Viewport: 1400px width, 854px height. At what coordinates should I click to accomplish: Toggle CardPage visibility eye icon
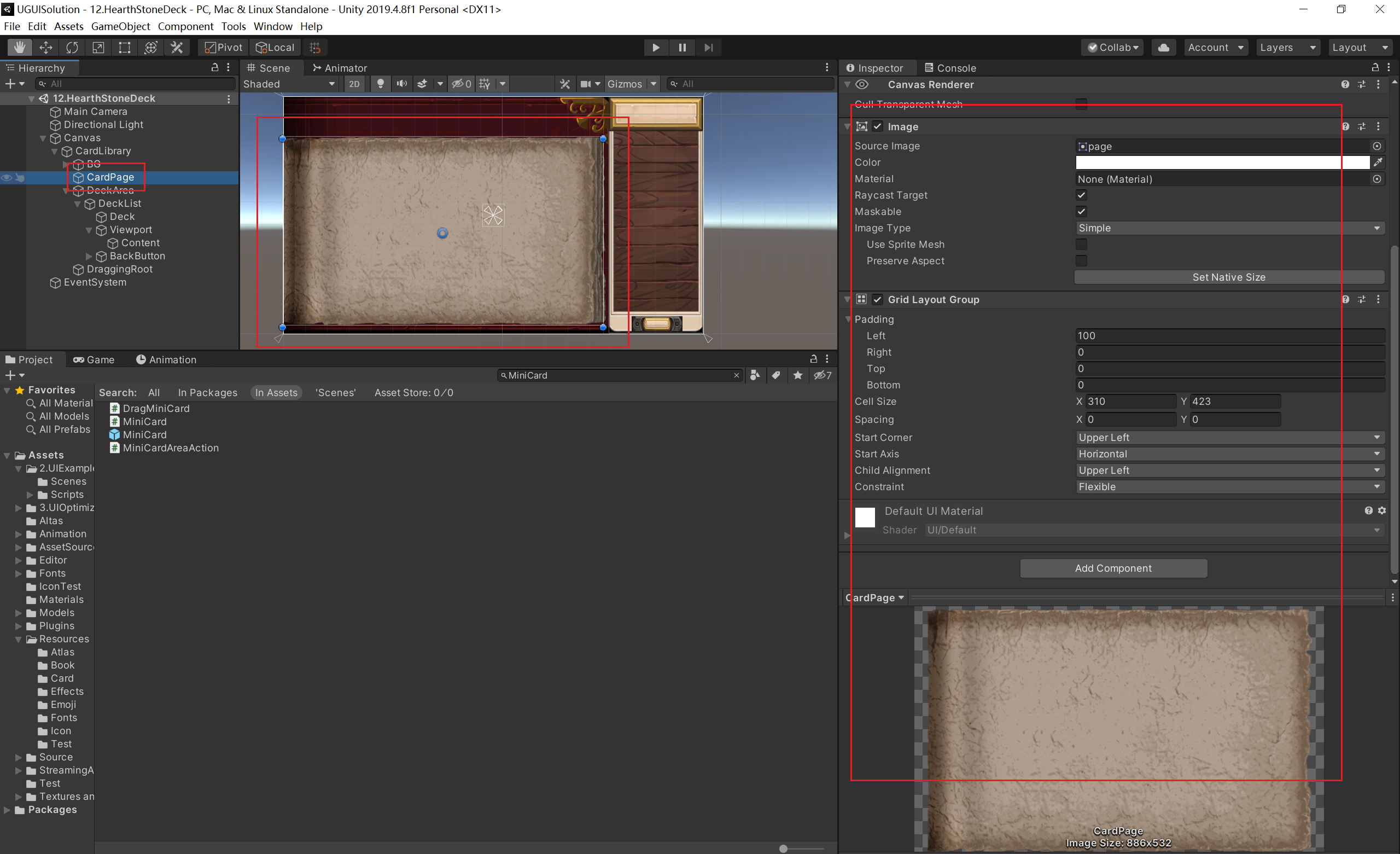click(6, 177)
